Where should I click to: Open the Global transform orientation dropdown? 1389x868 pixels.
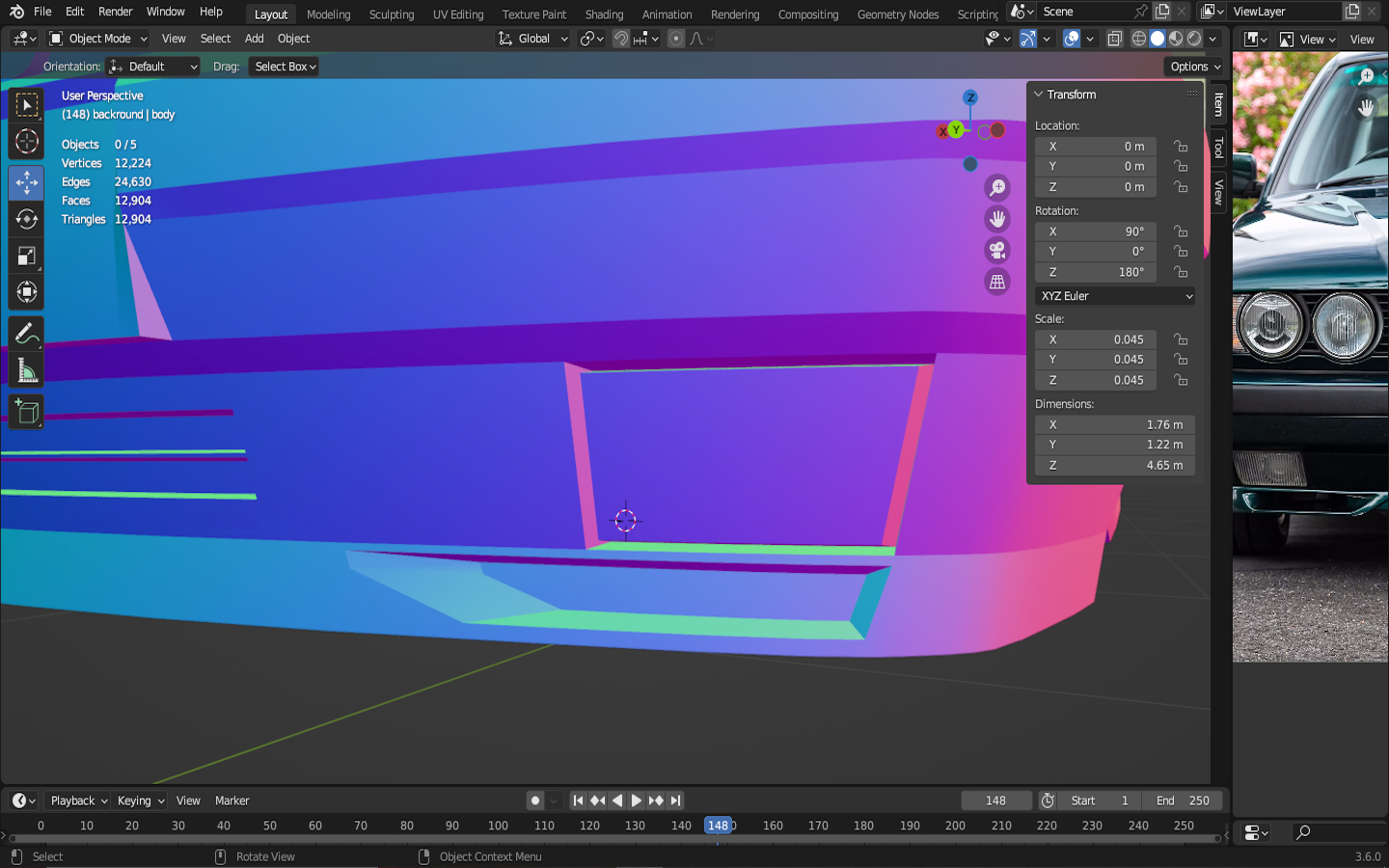point(533,39)
